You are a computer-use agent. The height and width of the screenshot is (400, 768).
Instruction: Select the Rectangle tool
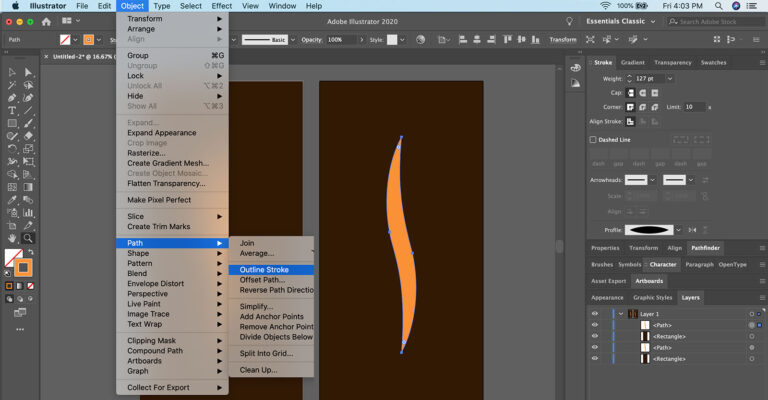12,123
